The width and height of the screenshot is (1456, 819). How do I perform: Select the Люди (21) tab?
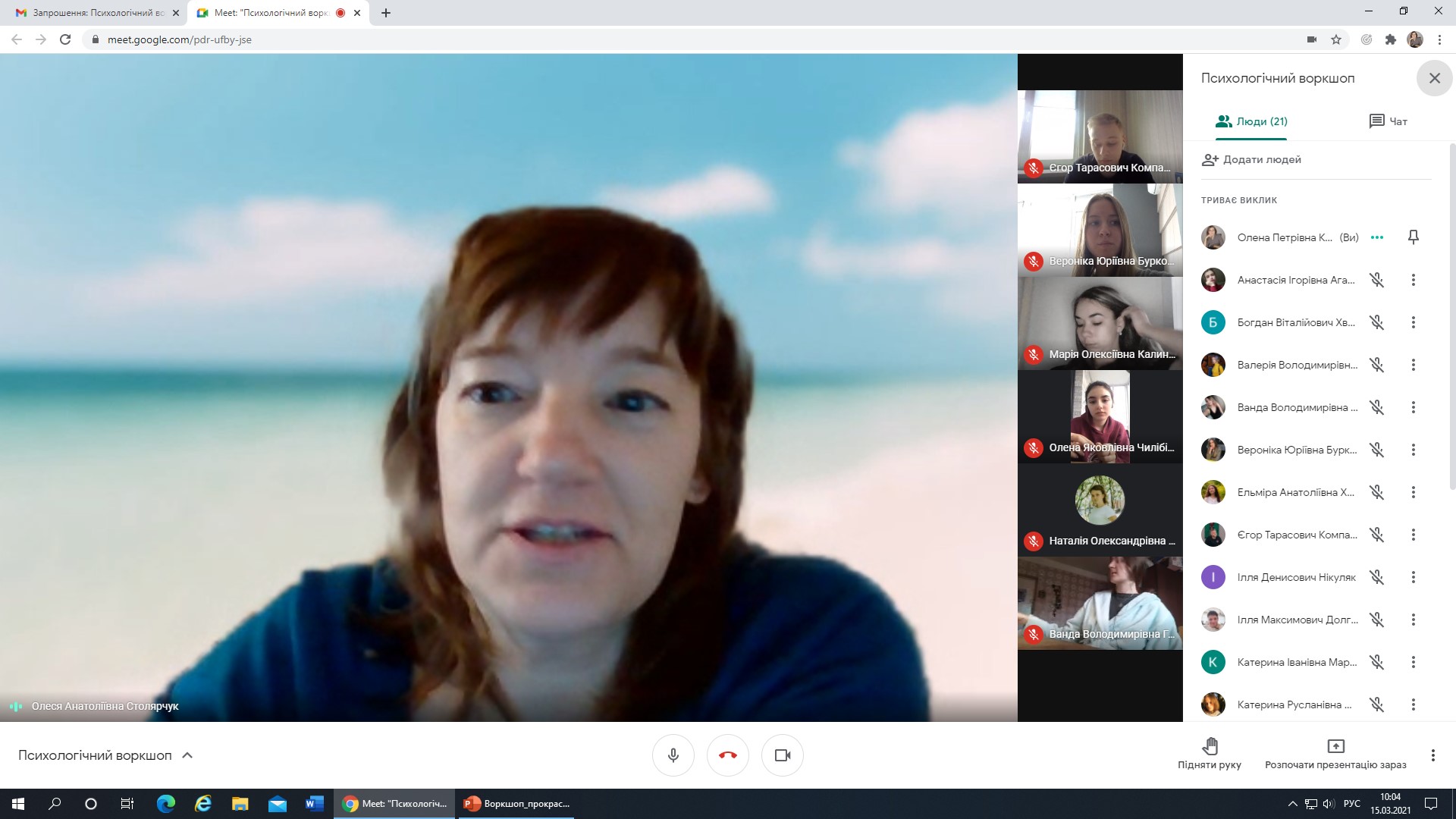point(1251,121)
